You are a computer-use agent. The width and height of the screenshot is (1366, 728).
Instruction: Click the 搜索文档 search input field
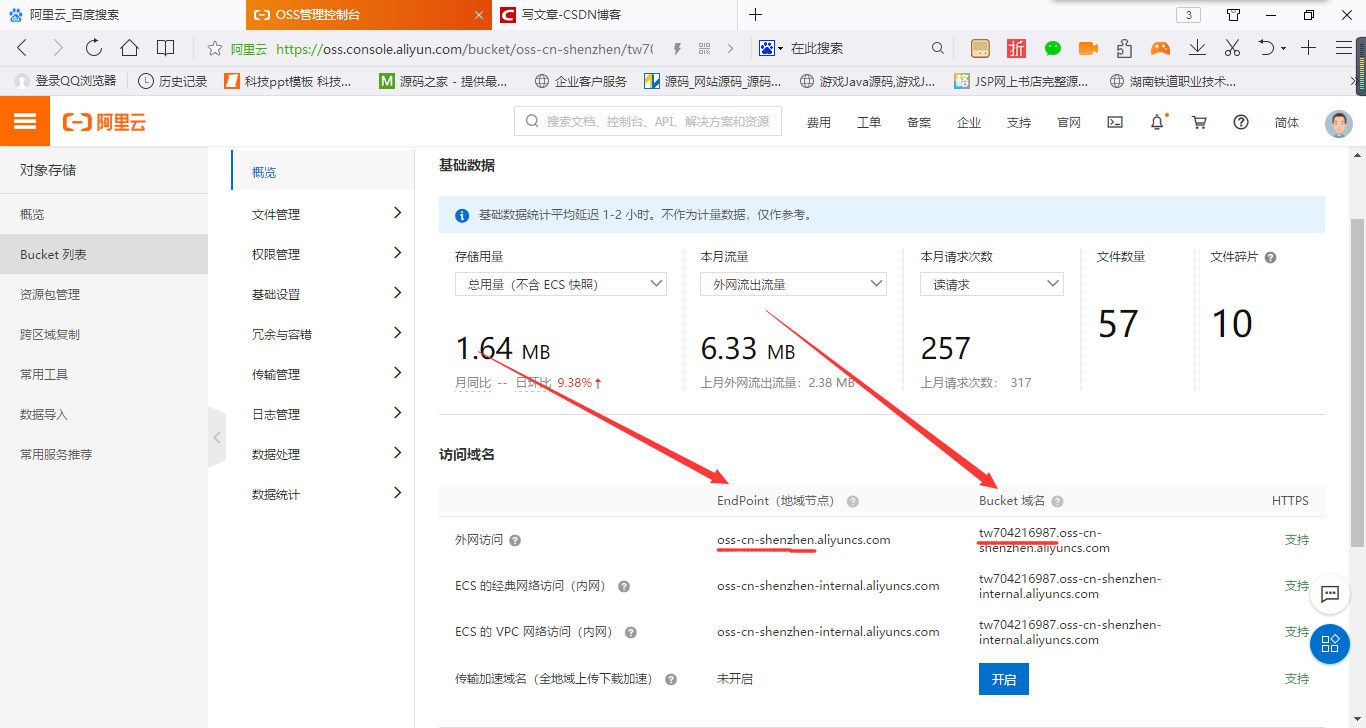[x=647, y=120]
